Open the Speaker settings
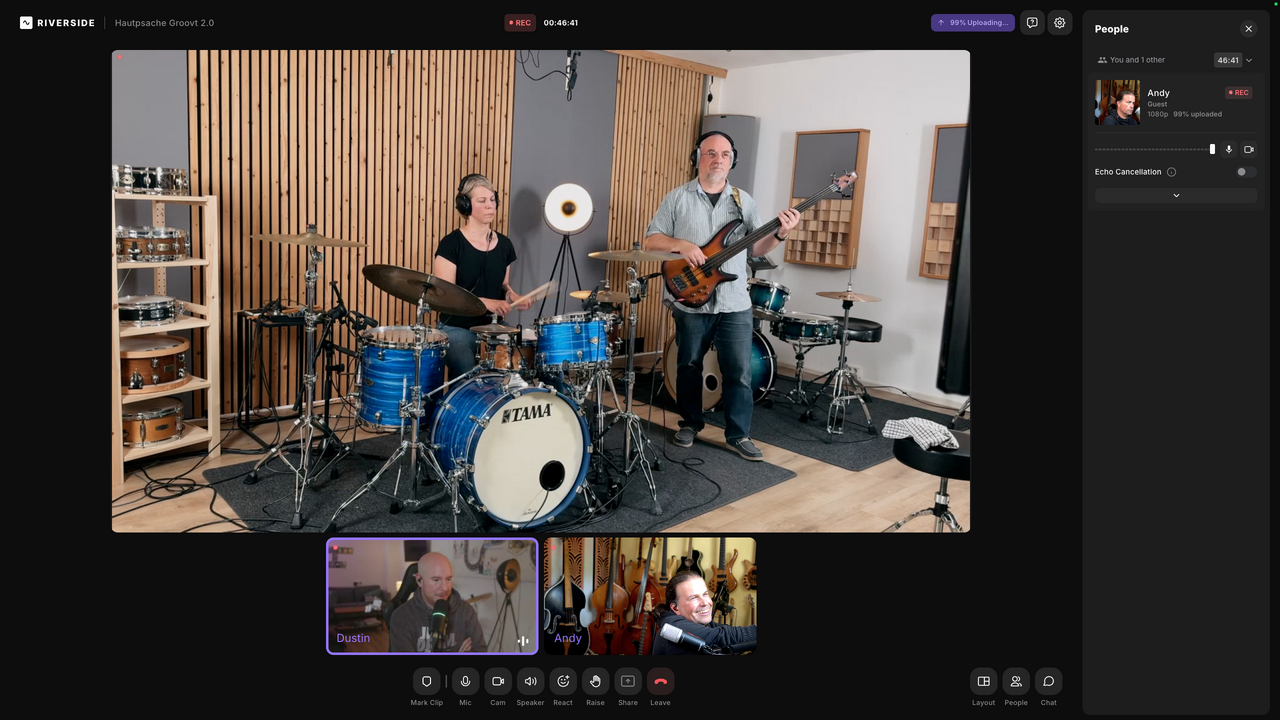The image size is (1280, 720). [530, 681]
